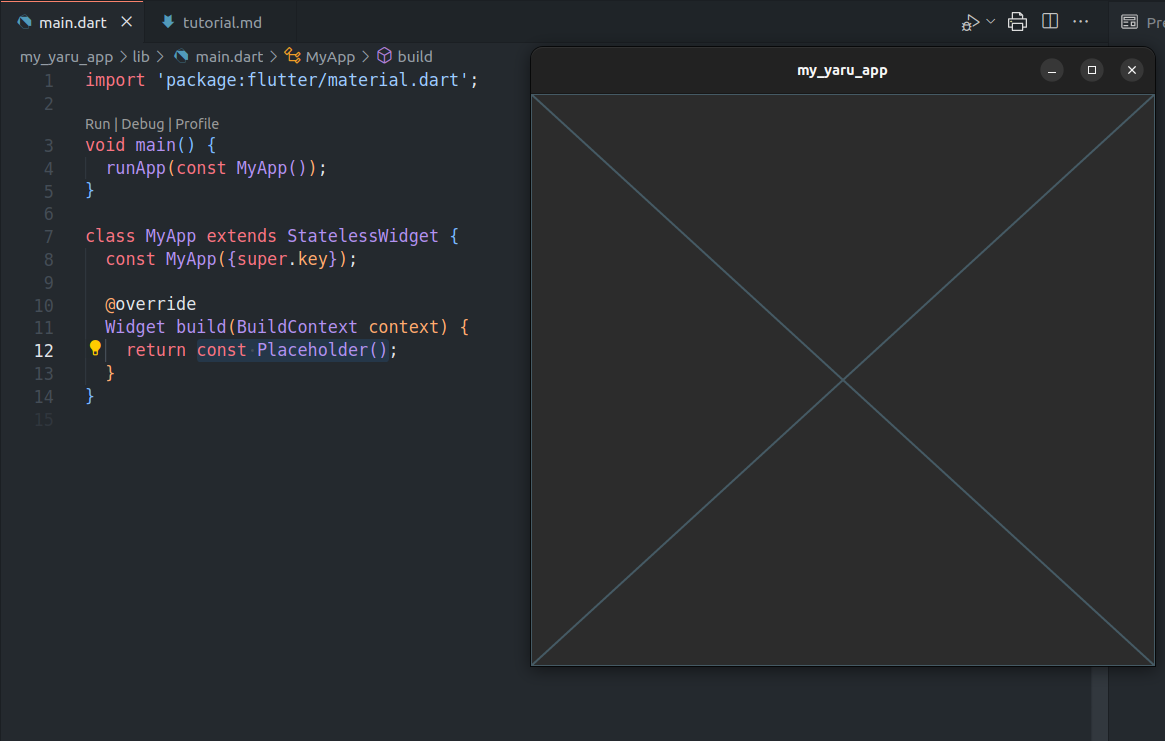The image size is (1165, 741).
Task: Click the Profile CodeLens link above main
Action: pos(197,124)
